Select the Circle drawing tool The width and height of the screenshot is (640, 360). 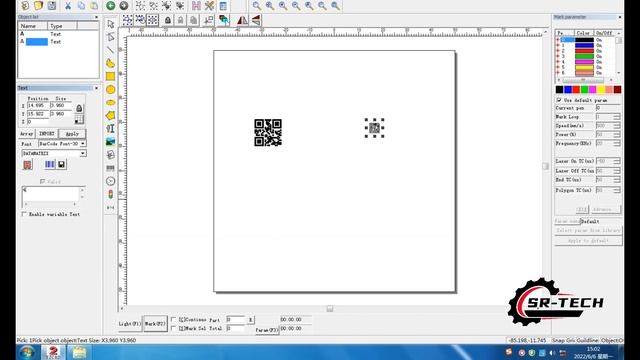(110, 89)
